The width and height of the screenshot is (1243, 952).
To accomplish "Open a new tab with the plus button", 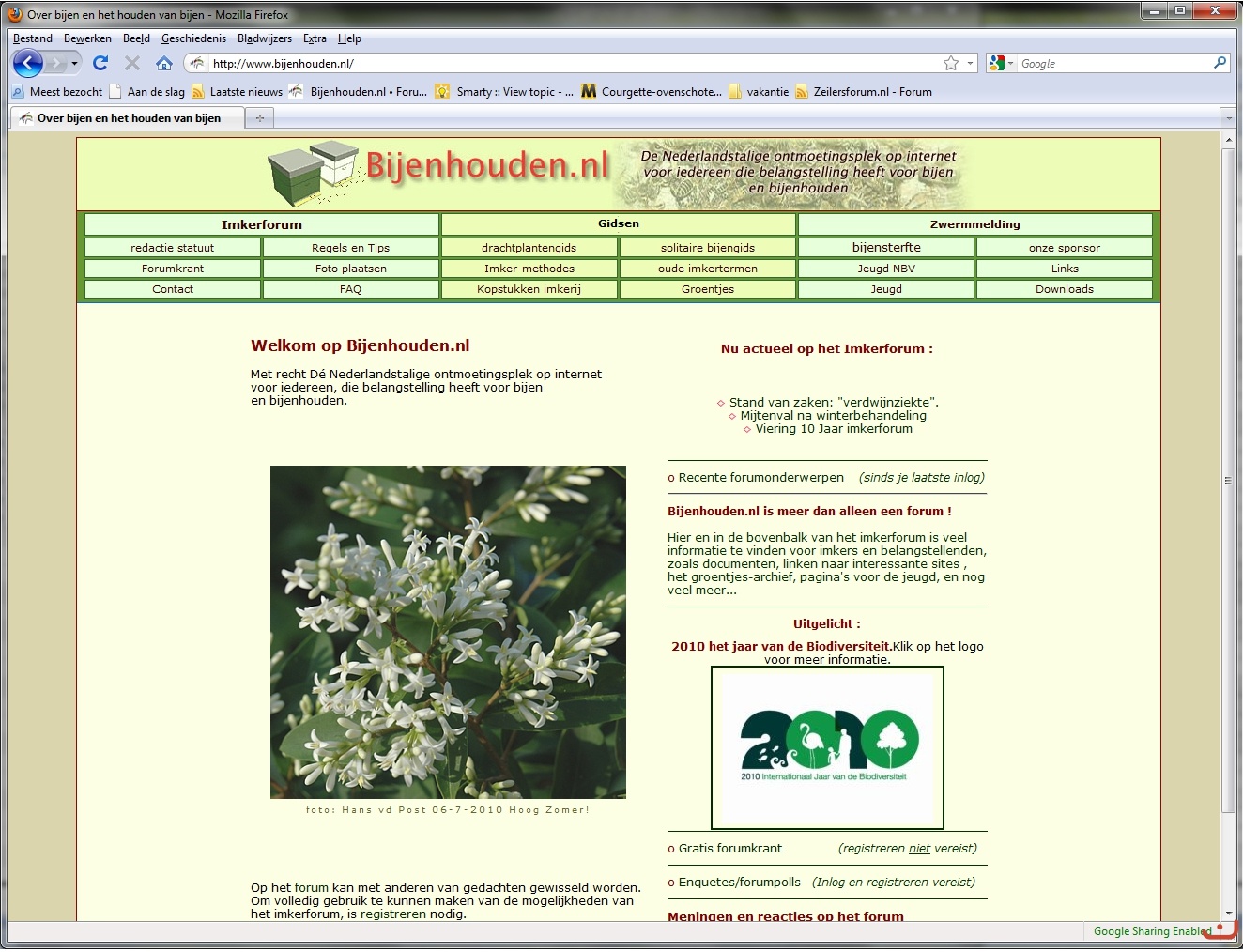I will click(260, 118).
